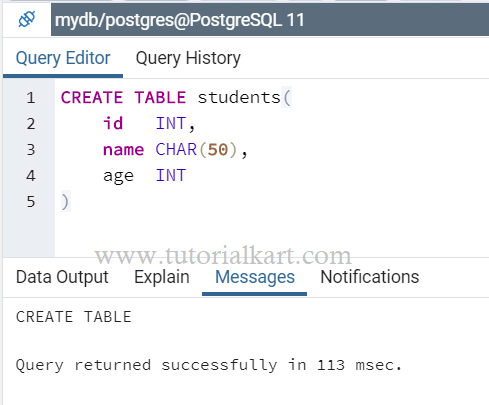Click line number 5 in the gutter

31,202
